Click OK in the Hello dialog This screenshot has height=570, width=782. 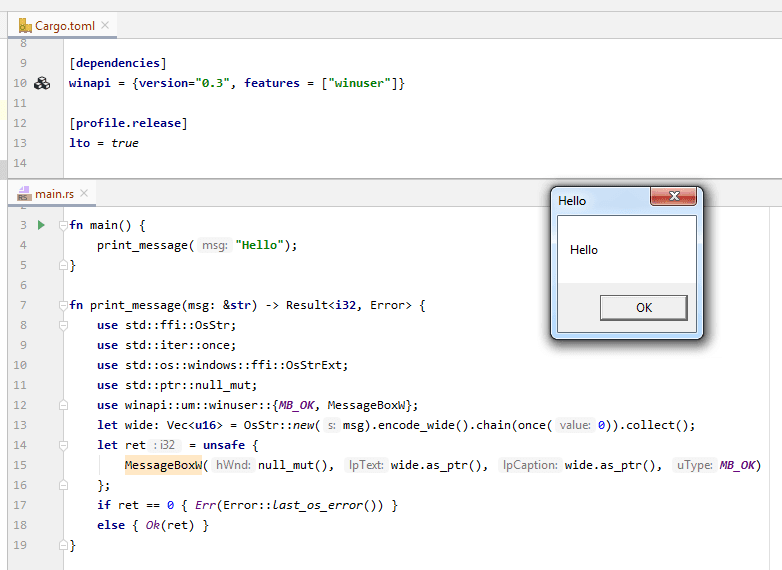coord(643,308)
